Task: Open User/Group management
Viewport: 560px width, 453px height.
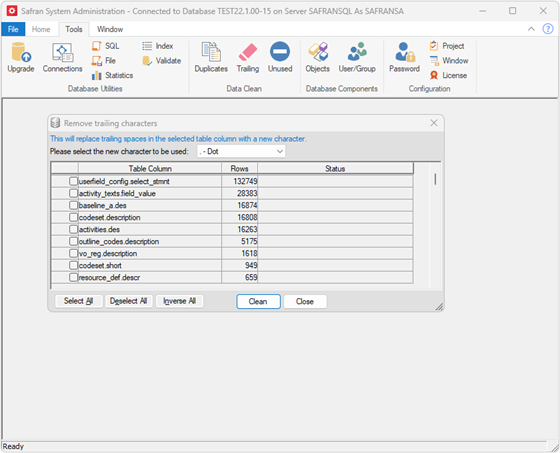Action: [x=357, y=58]
